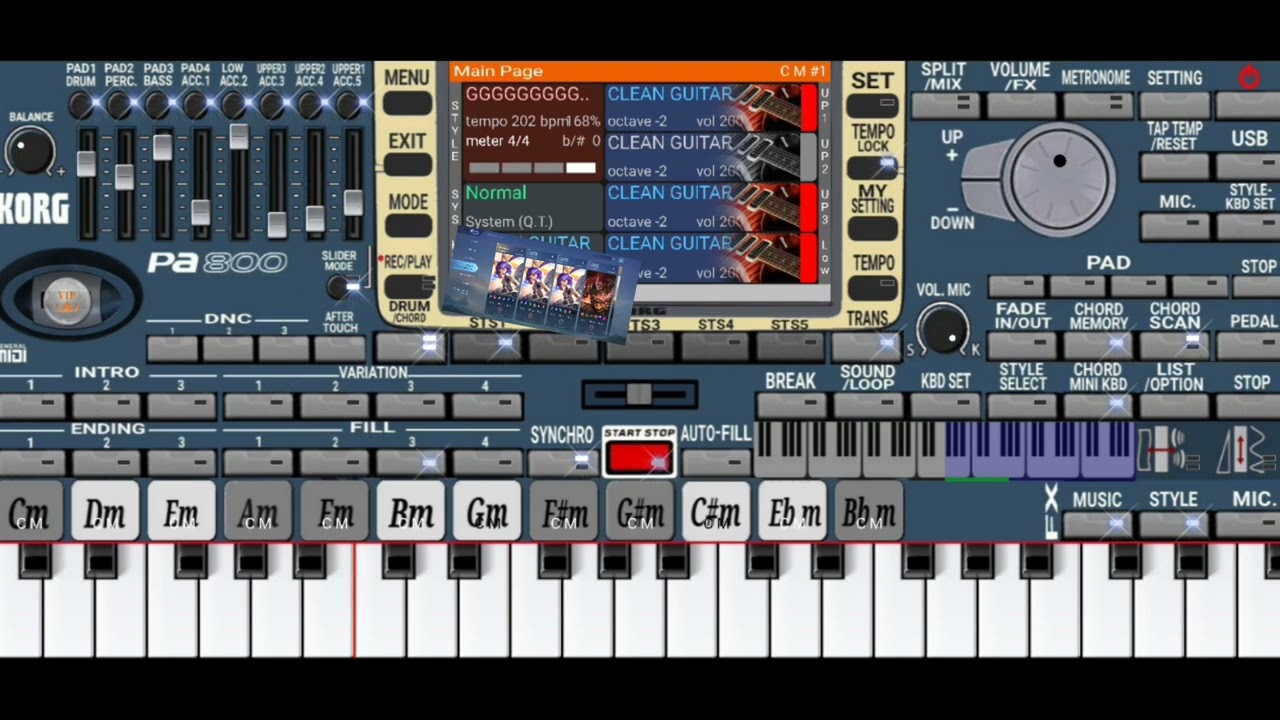Select the UP1 CLEAN GUITAR sound row
1280x720 pixels.
(x=709, y=107)
